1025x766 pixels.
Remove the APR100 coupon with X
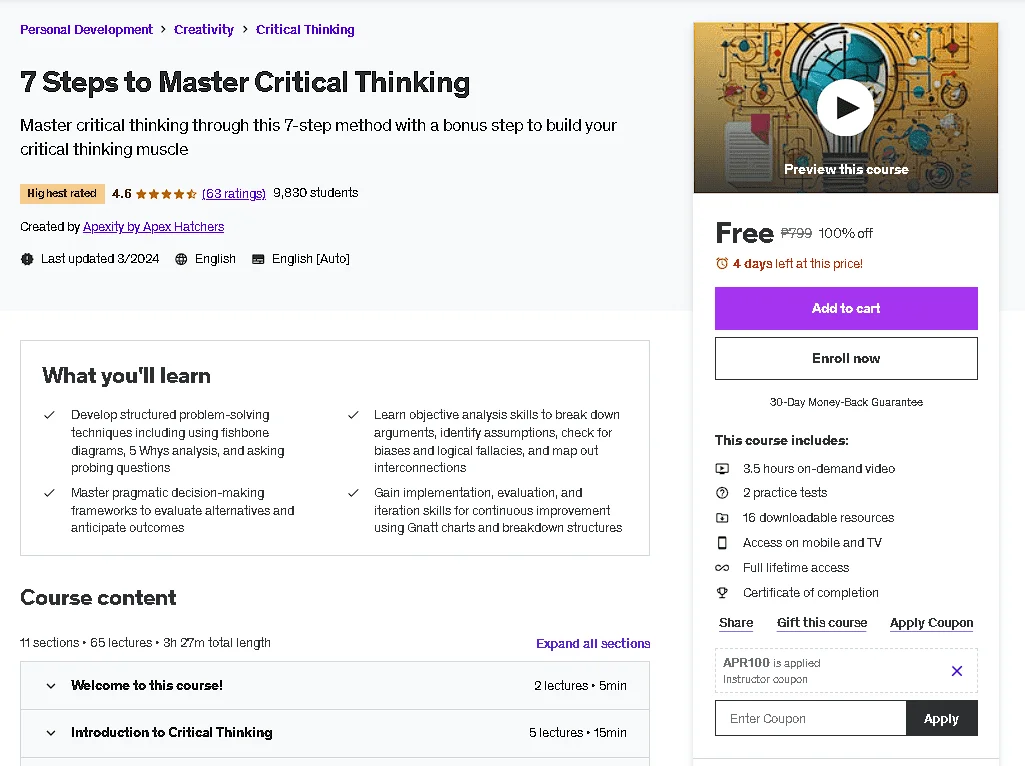[x=957, y=671]
